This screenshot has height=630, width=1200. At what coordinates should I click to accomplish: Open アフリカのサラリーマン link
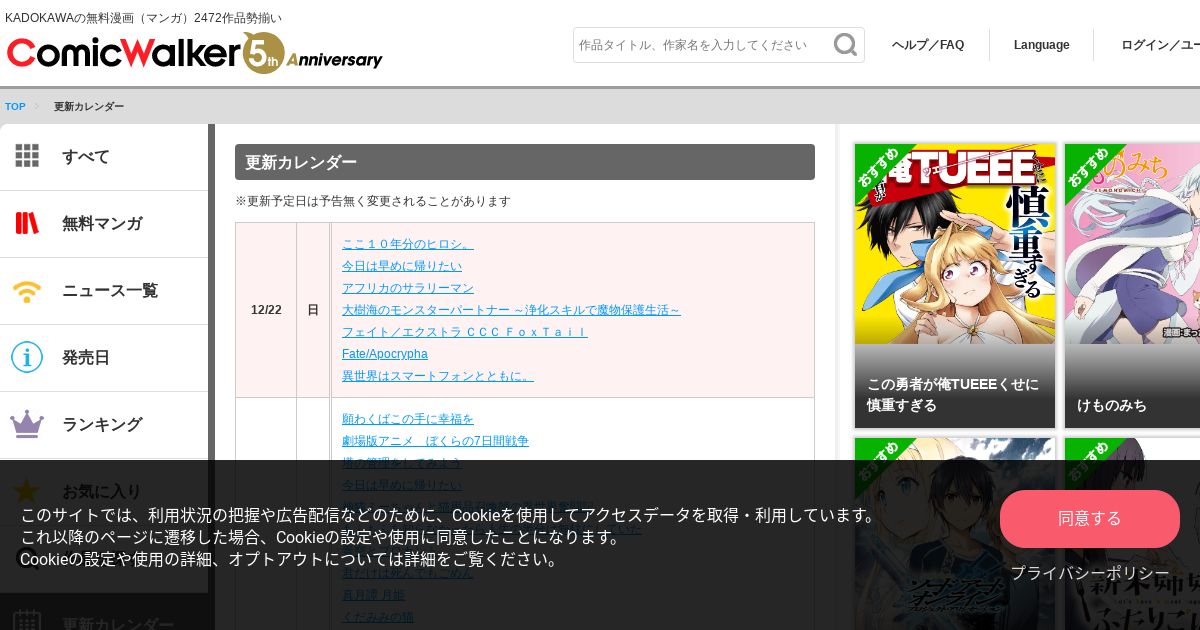coord(408,288)
